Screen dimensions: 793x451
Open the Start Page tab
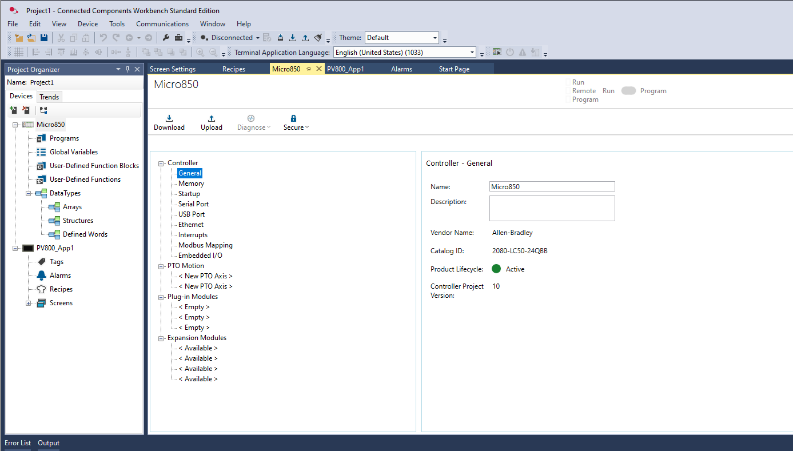(454, 69)
